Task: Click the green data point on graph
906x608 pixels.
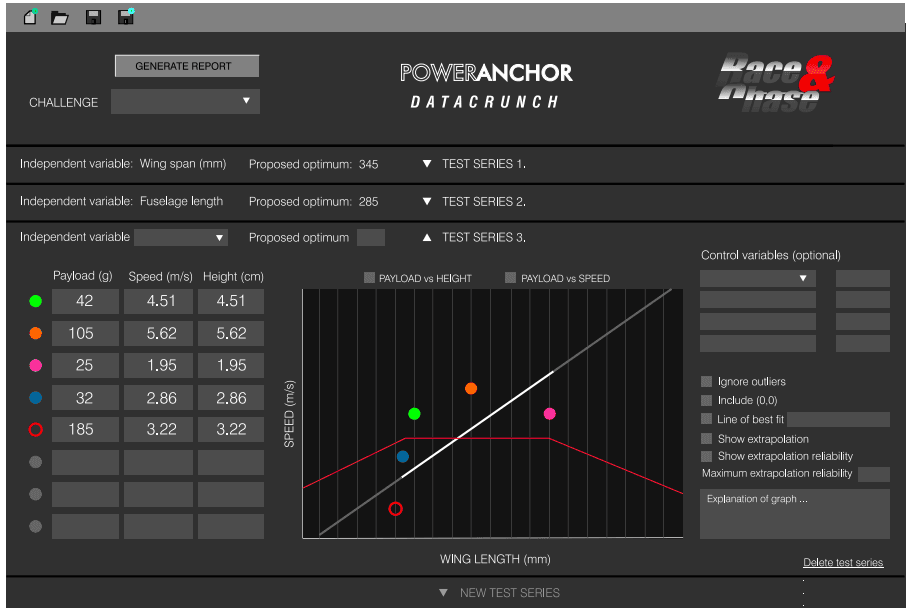Action: tap(414, 414)
